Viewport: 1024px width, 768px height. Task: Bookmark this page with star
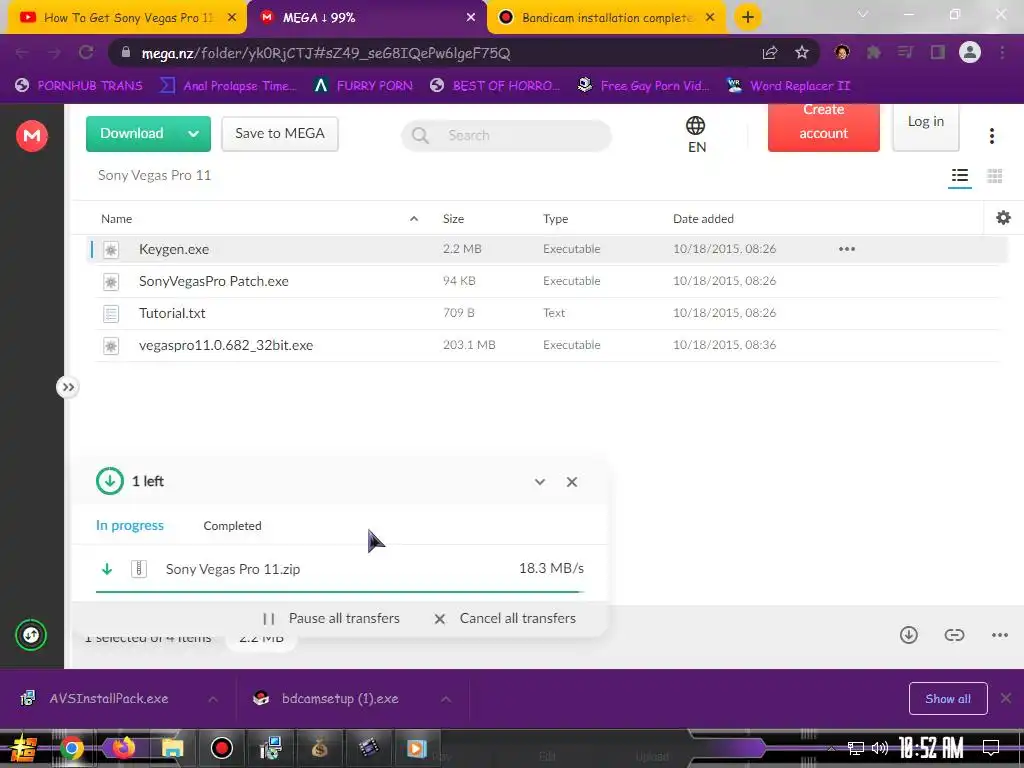pos(801,53)
